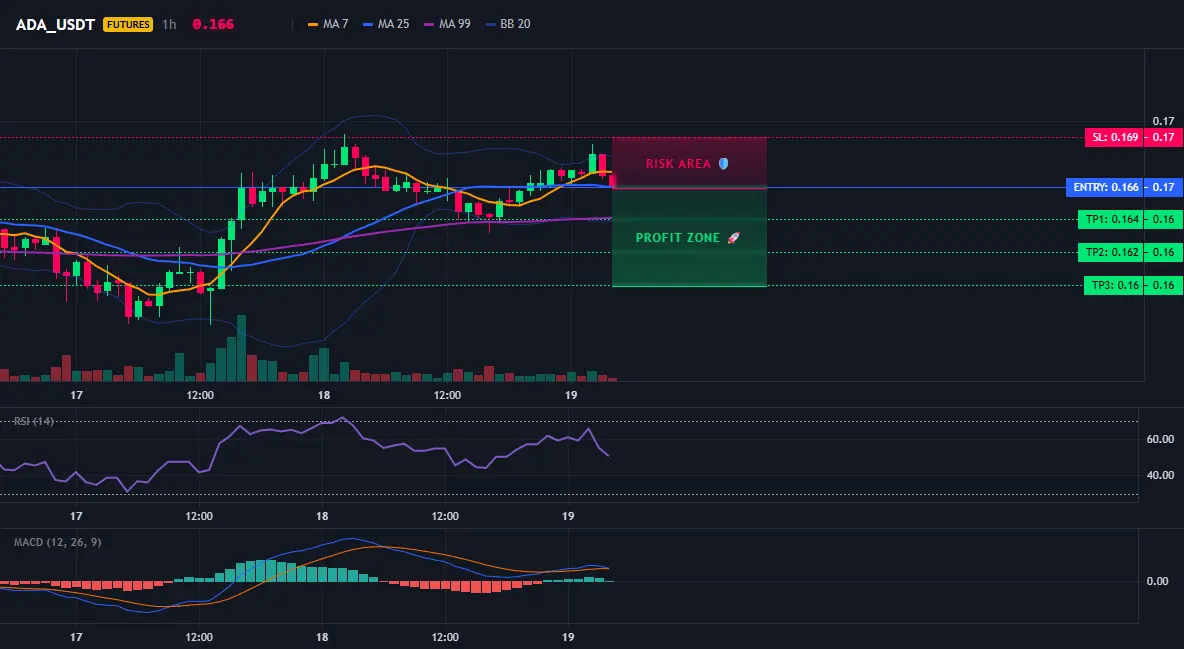Click date 19 on main chart axis
The height and width of the screenshot is (649, 1184).
coord(570,395)
